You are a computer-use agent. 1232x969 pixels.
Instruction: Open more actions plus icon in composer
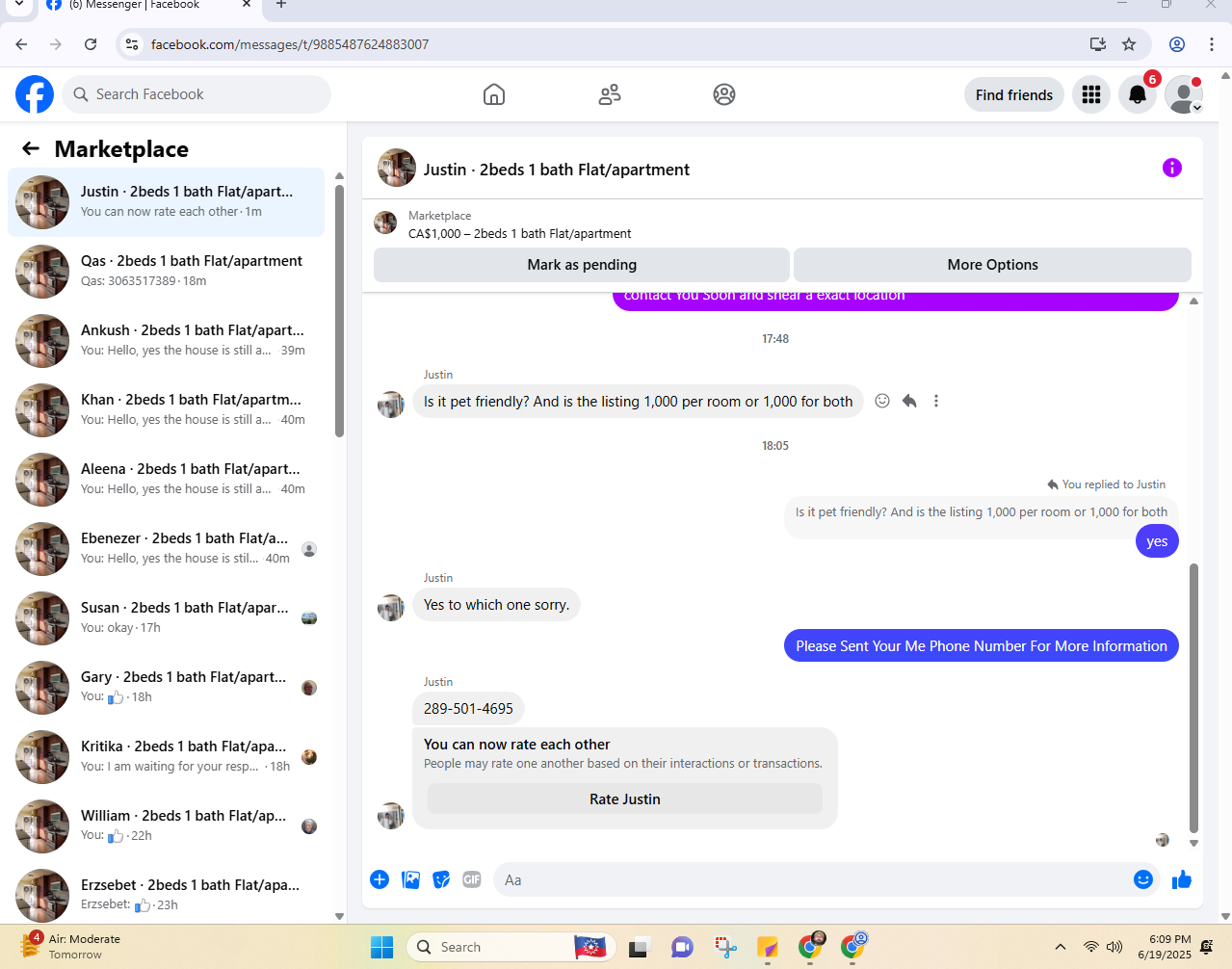pos(380,879)
